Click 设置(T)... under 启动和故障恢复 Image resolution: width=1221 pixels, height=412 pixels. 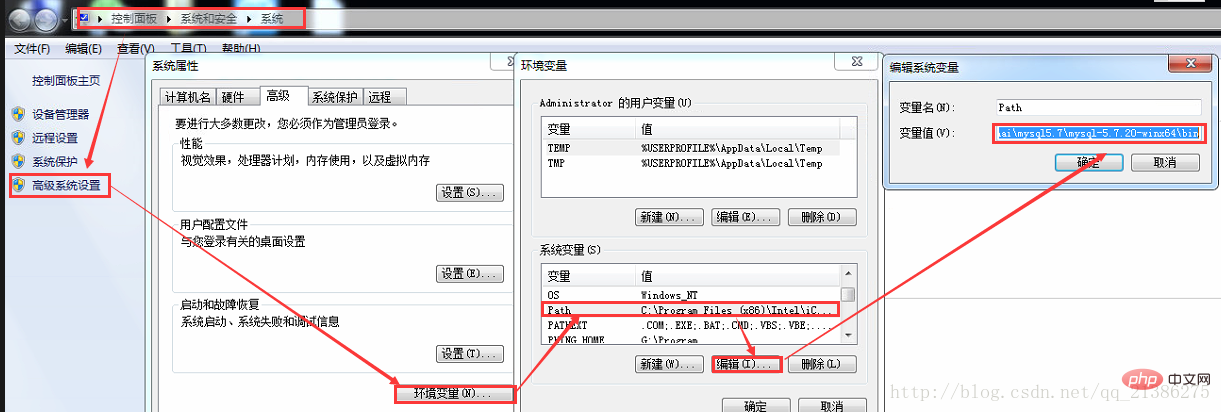pos(470,354)
